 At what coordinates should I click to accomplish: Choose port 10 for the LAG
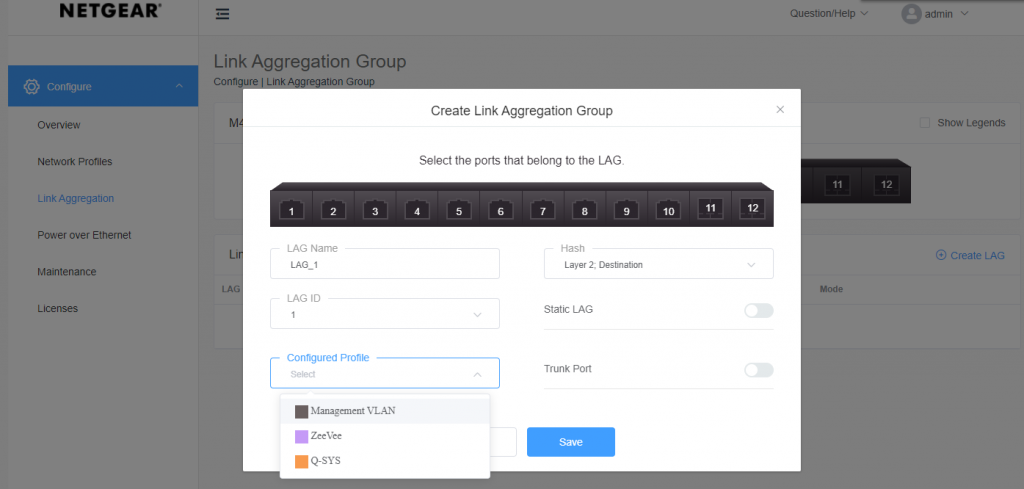[x=668, y=210]
